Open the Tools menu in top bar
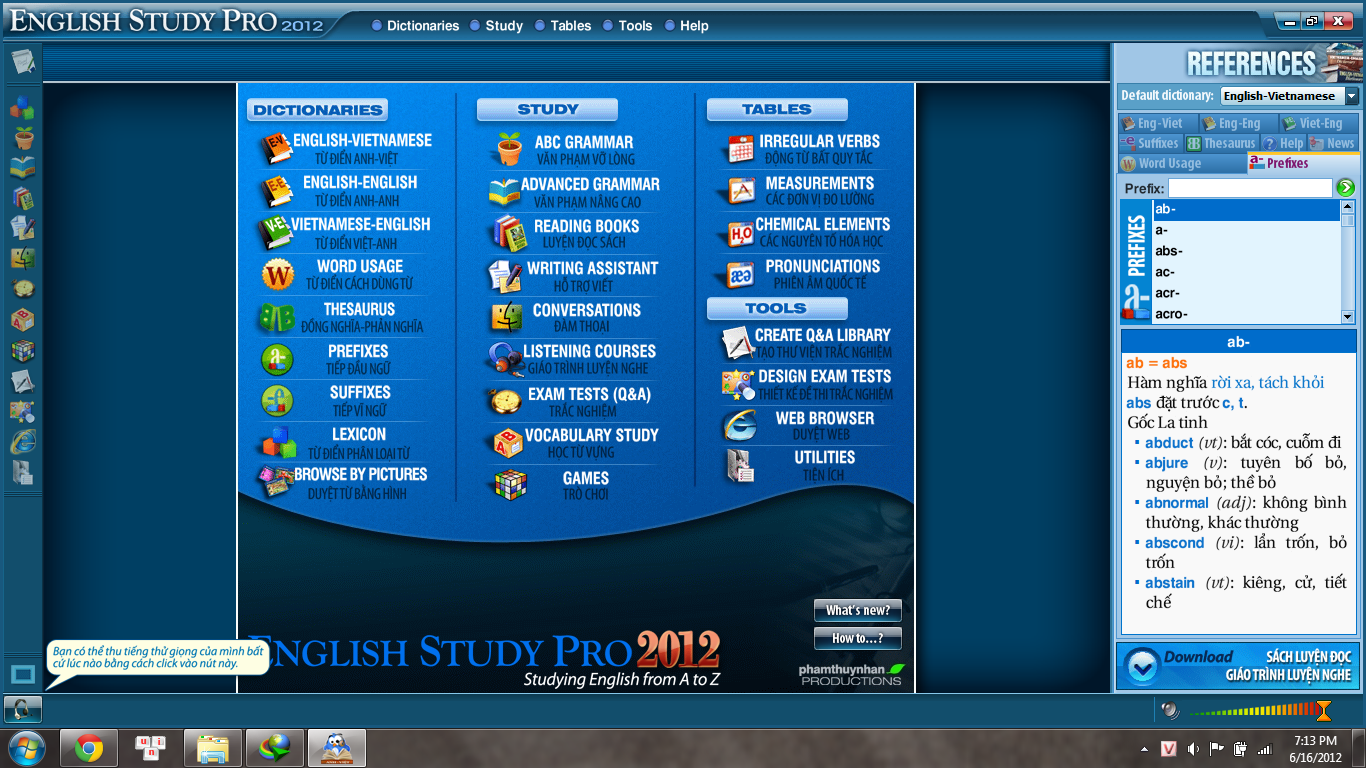The width and height of the screenshot is (1366, 768). click(x=628, y=26)
